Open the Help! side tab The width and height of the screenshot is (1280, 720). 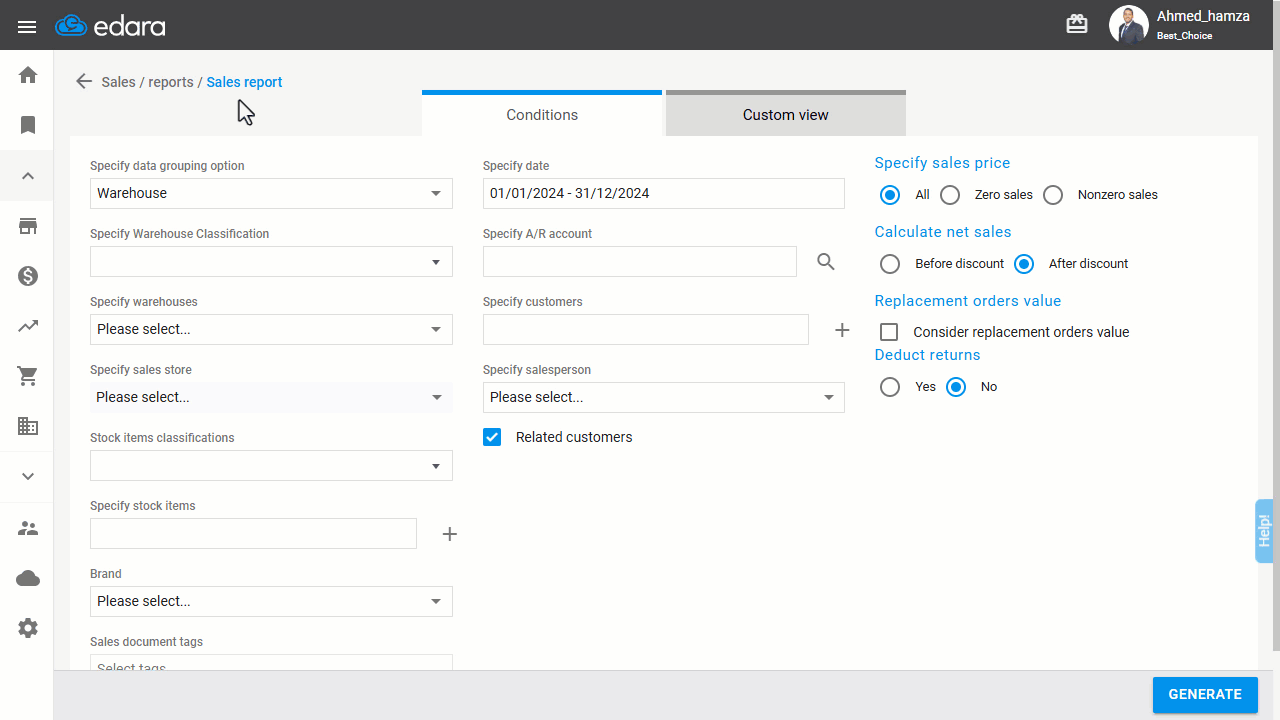pyautogui.click(x=1264, y=531)
